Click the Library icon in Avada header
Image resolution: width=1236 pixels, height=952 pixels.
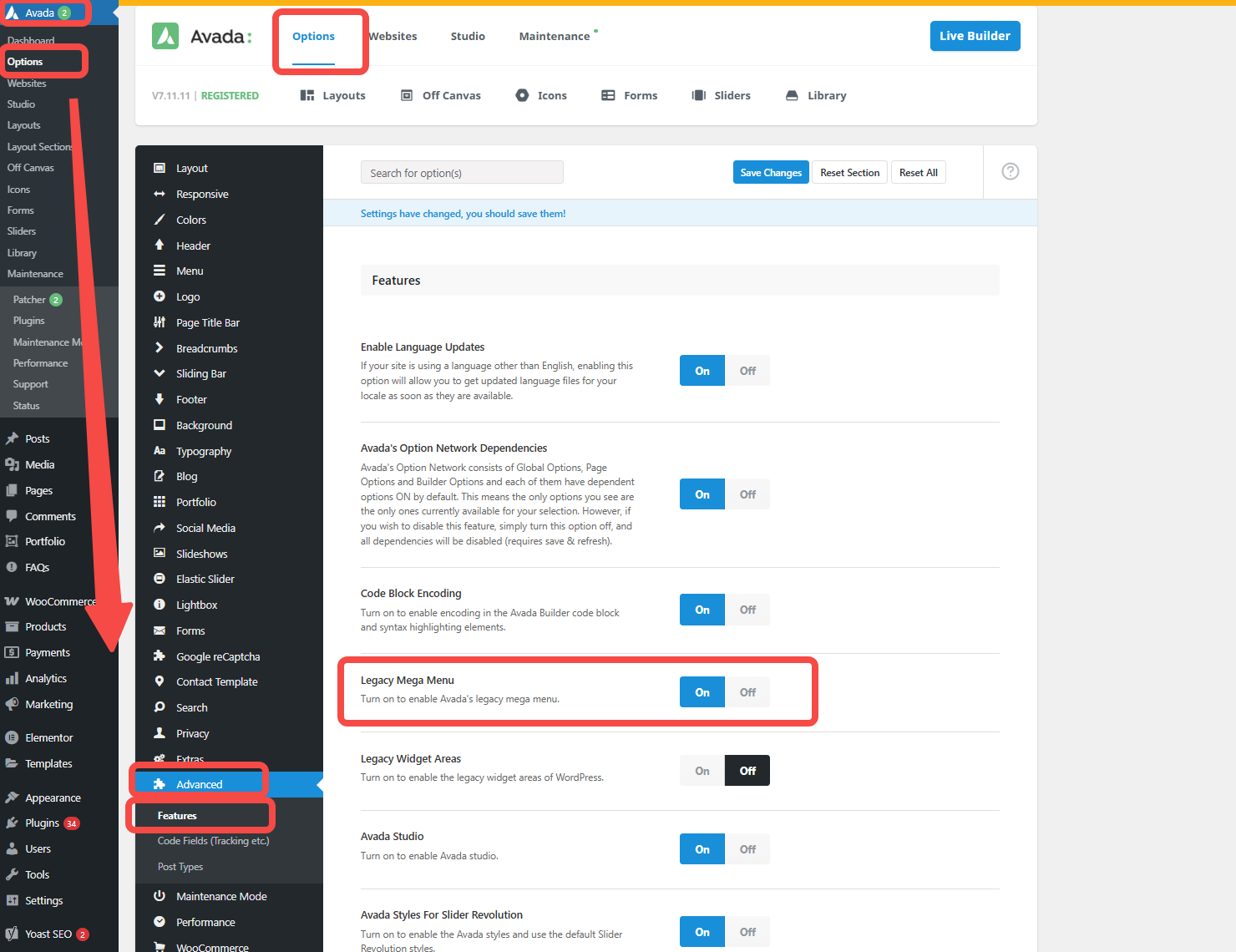point(815,95)
